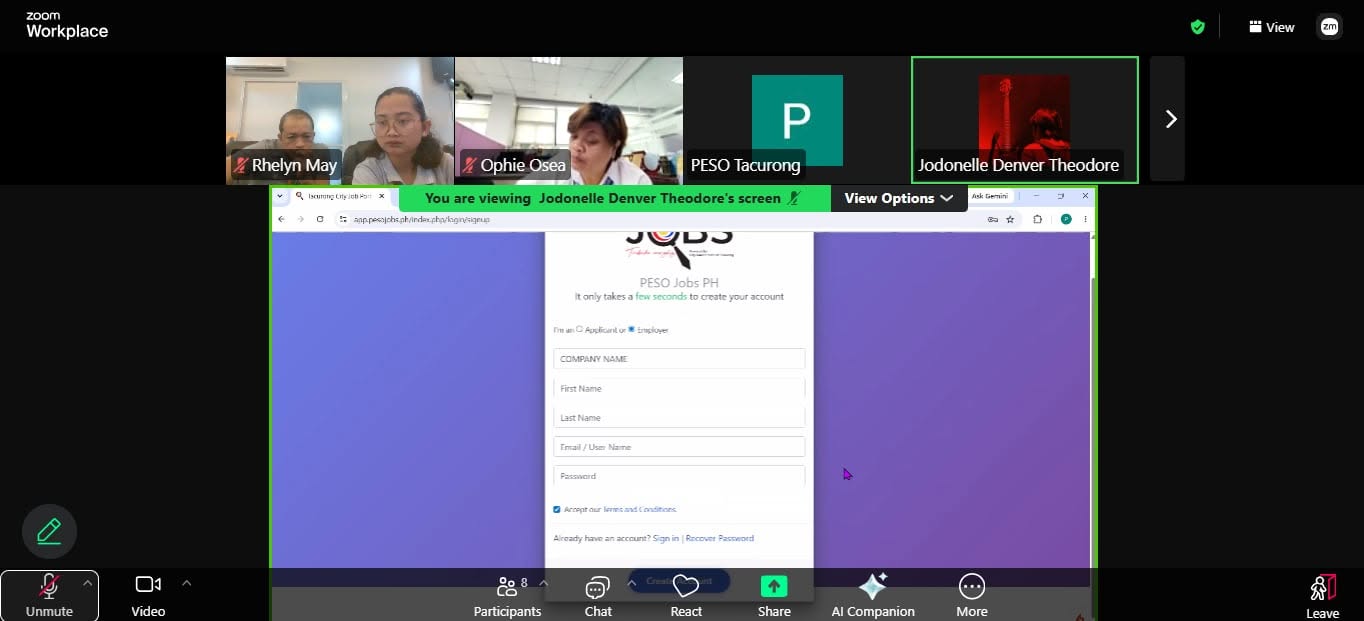
Task: Open the More options menu
Action: tap(972, 596)
